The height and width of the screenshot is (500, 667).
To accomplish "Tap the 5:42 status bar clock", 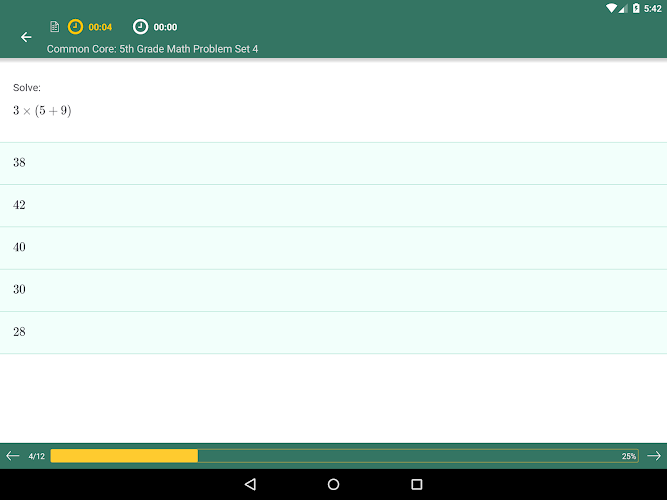I will pyautogui.click(x=653, y=9).
